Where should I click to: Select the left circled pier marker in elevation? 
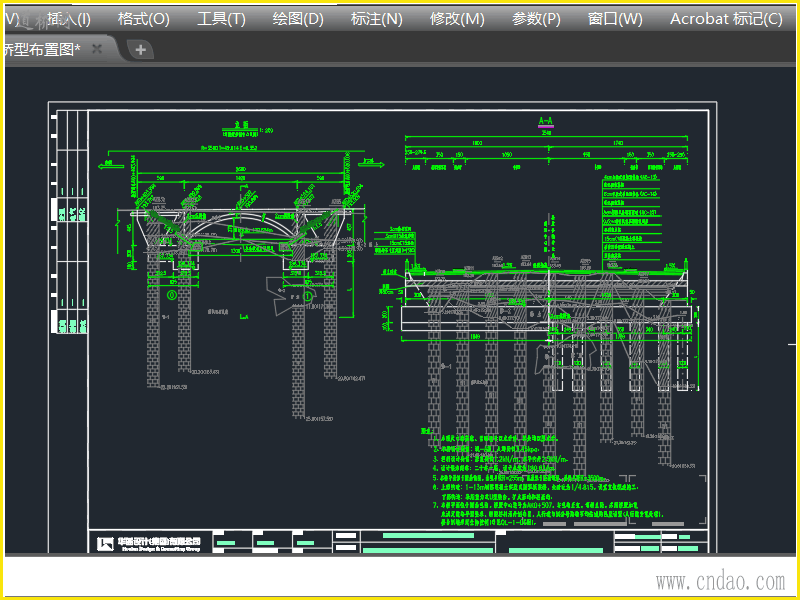tap(171, 295)
